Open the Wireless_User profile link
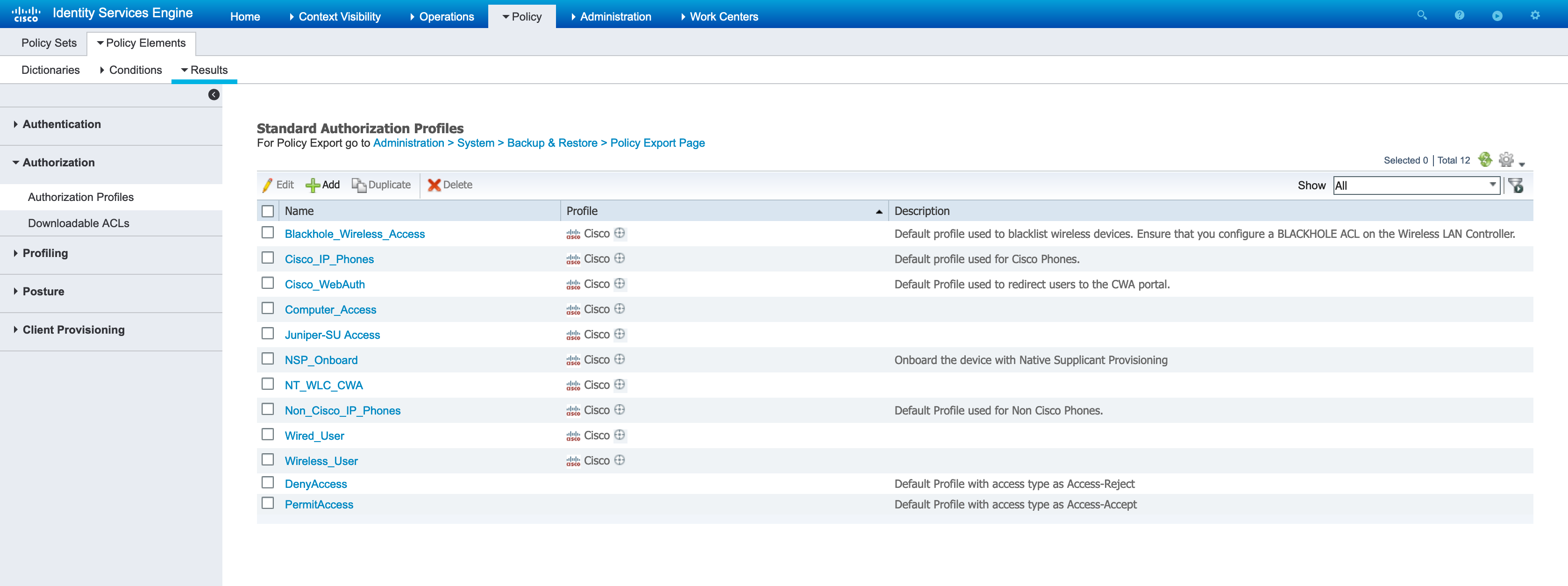Viewport: 1568px width, 586px height. (x=321, y=461)
